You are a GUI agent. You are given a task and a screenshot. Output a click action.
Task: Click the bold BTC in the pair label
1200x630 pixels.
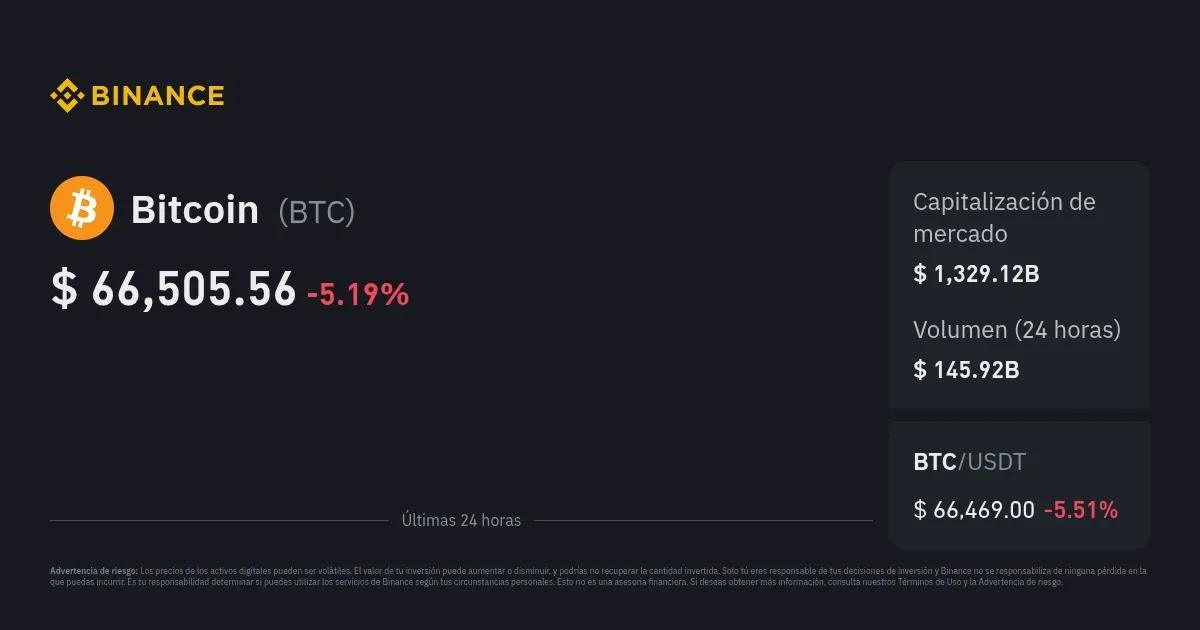(x=935, y=462)
